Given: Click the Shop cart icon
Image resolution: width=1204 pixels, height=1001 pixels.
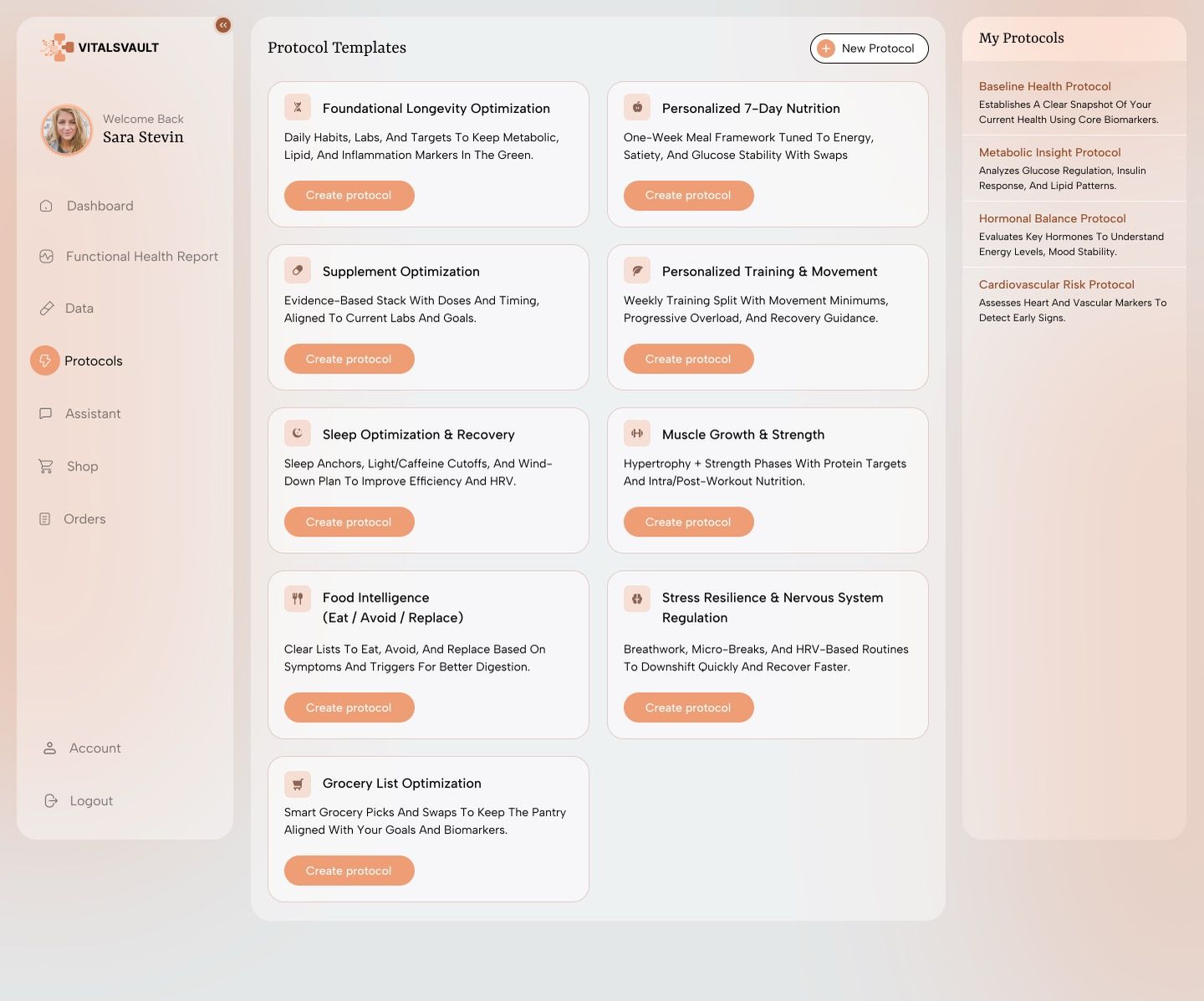Looking at the screenshot, I should pos(46,467).
